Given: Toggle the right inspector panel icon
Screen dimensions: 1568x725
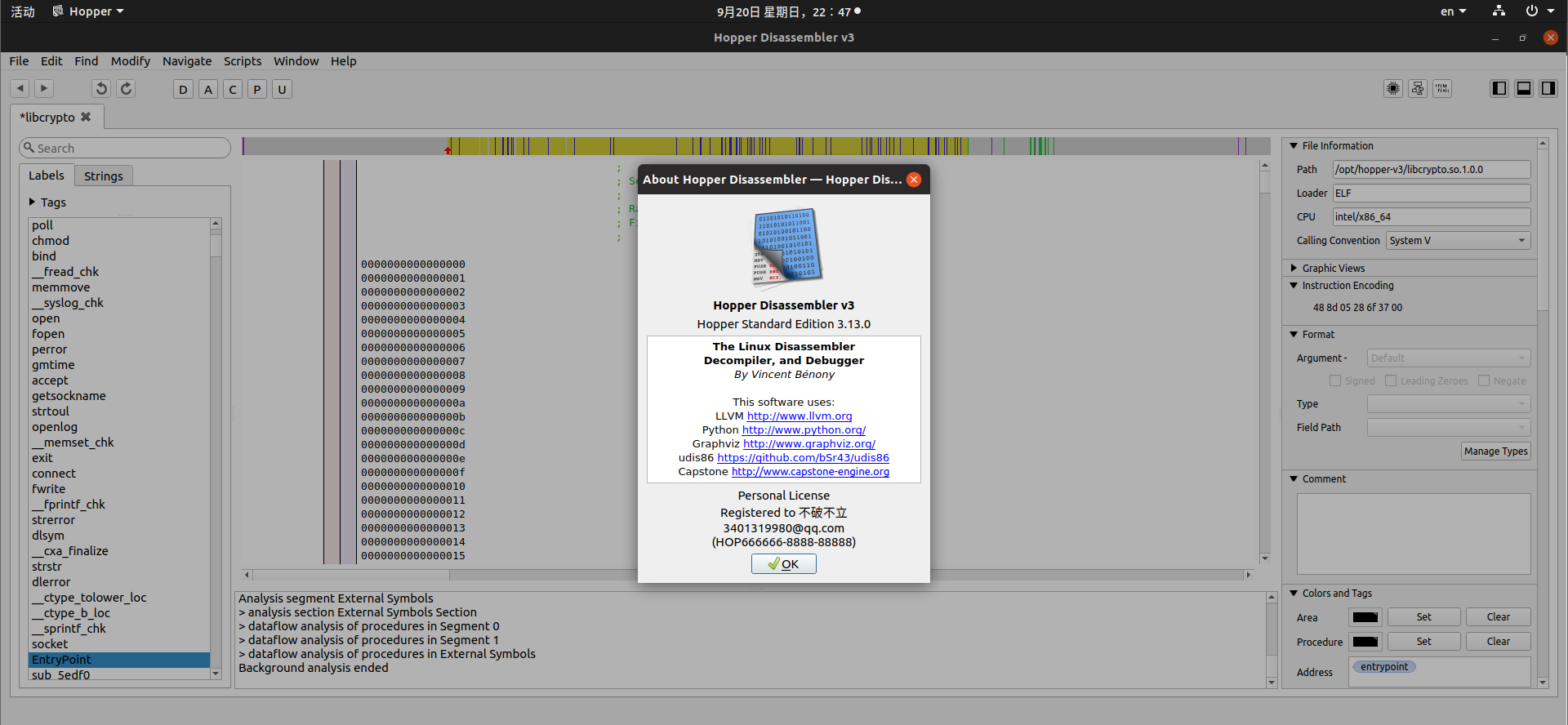Looking at the screenshot, I should 1548,88.
